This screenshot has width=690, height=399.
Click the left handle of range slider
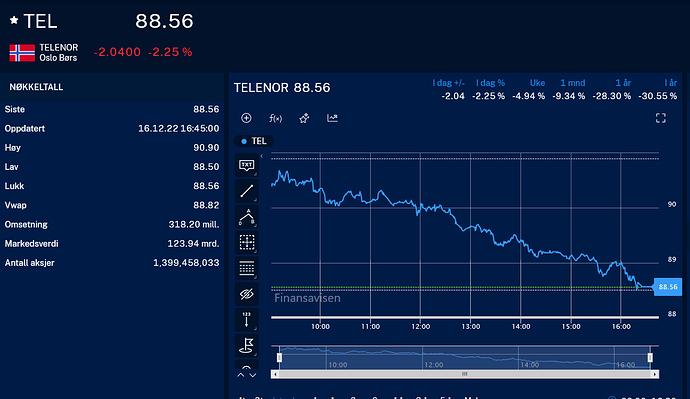coord(279,358)
